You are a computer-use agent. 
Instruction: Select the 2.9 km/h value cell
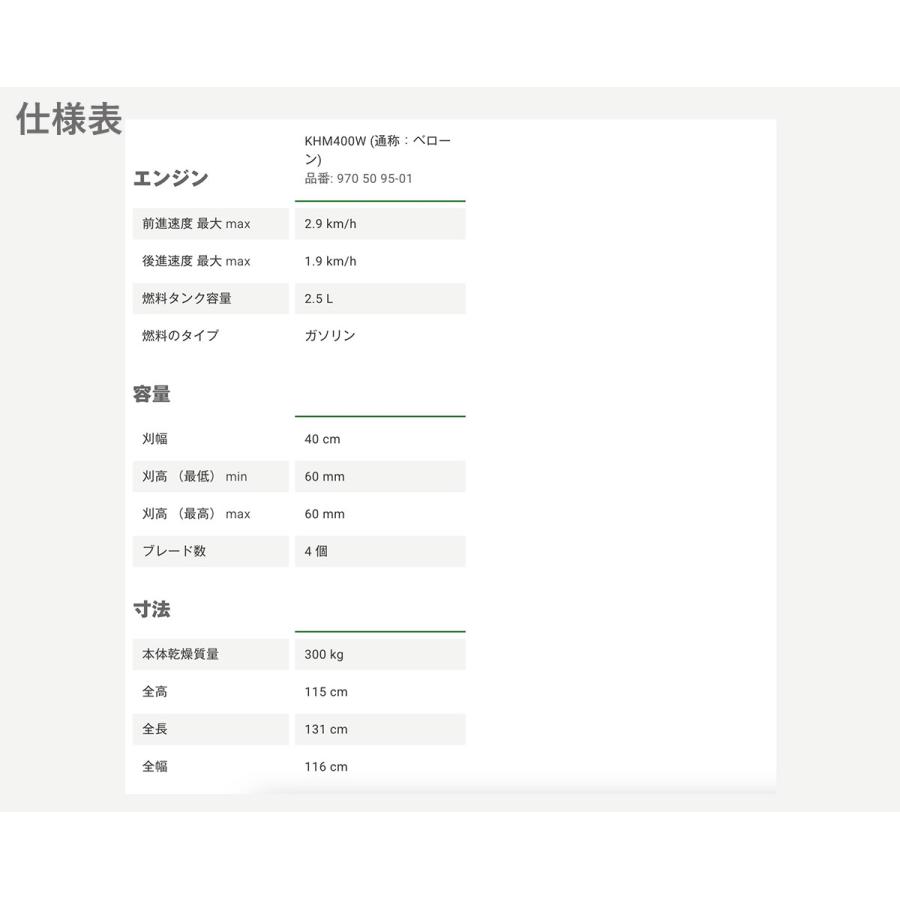click(x=330, y=224)
